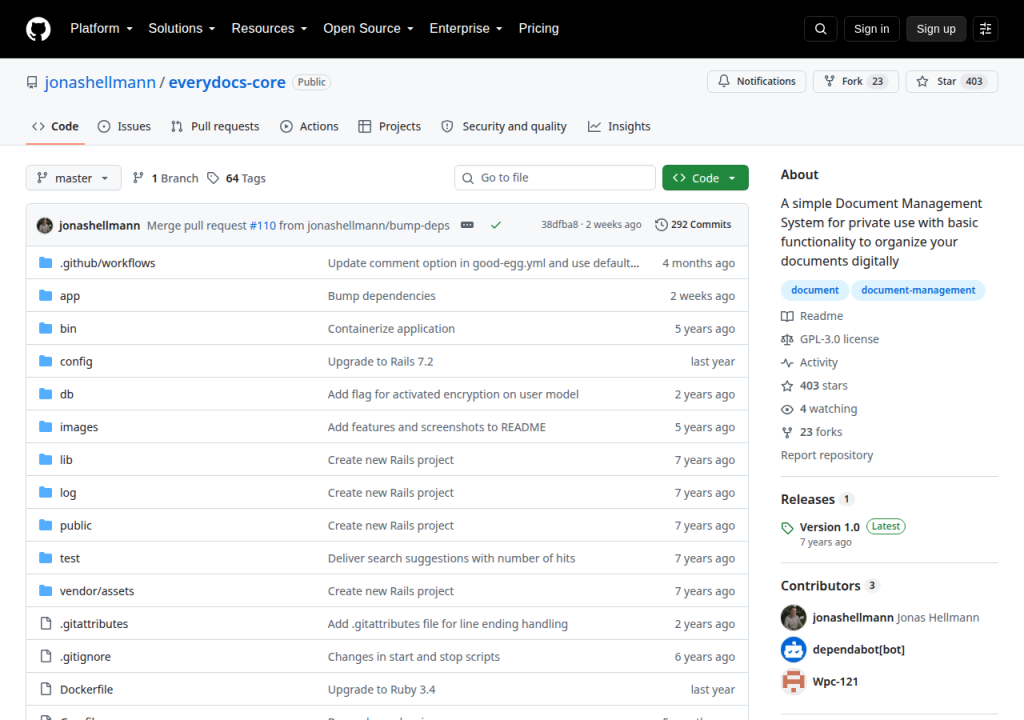Open the search magnifier button in header
Screen dimensions: 1024x720
pos(820,29)
